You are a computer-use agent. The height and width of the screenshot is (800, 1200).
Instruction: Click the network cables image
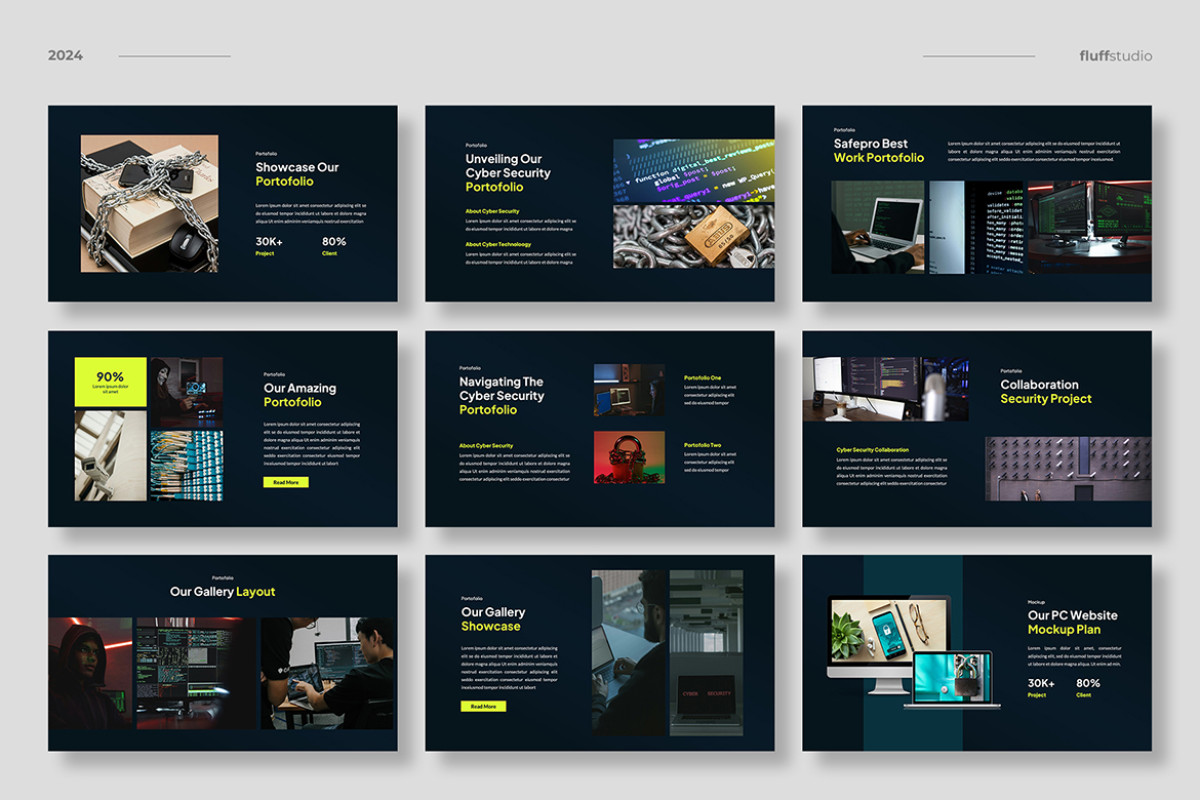coord(186,465)
